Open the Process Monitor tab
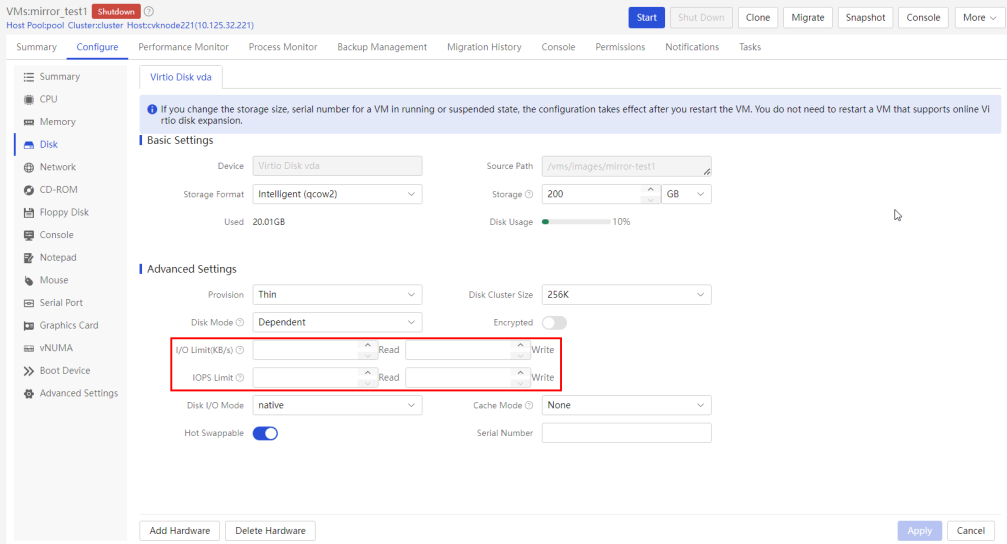1007x544 pixels. (283, 47)
